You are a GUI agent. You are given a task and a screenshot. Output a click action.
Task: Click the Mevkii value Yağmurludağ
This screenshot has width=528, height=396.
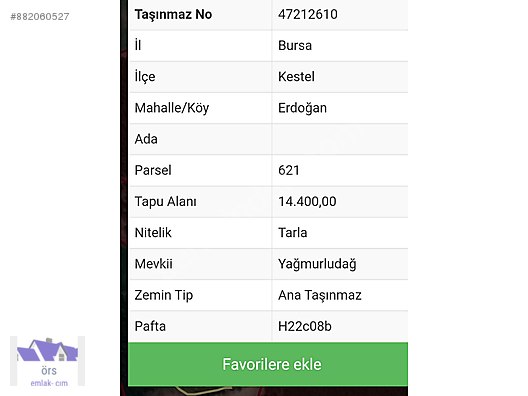coord(317,264)
